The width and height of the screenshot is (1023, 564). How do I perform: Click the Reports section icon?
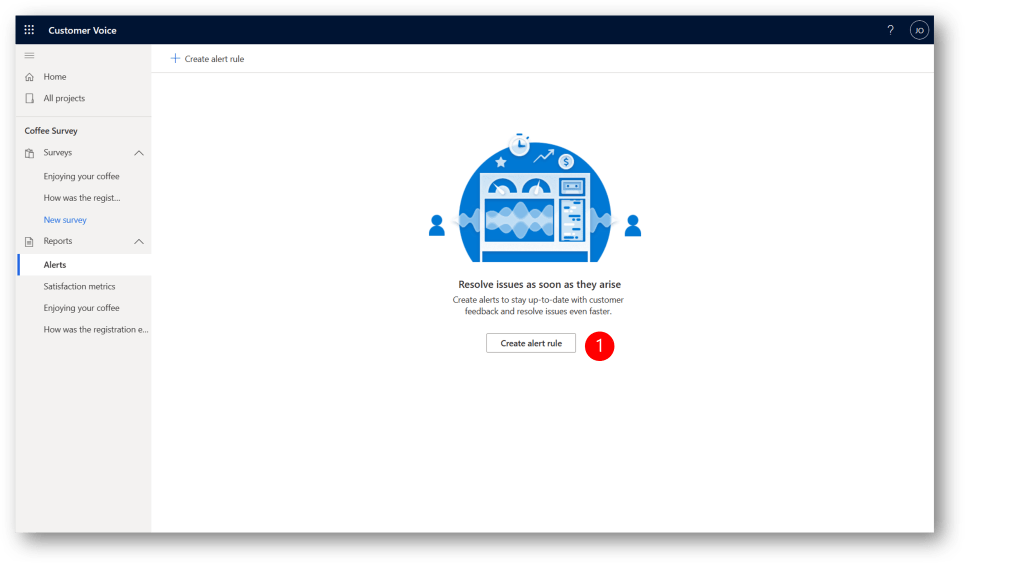29,242
